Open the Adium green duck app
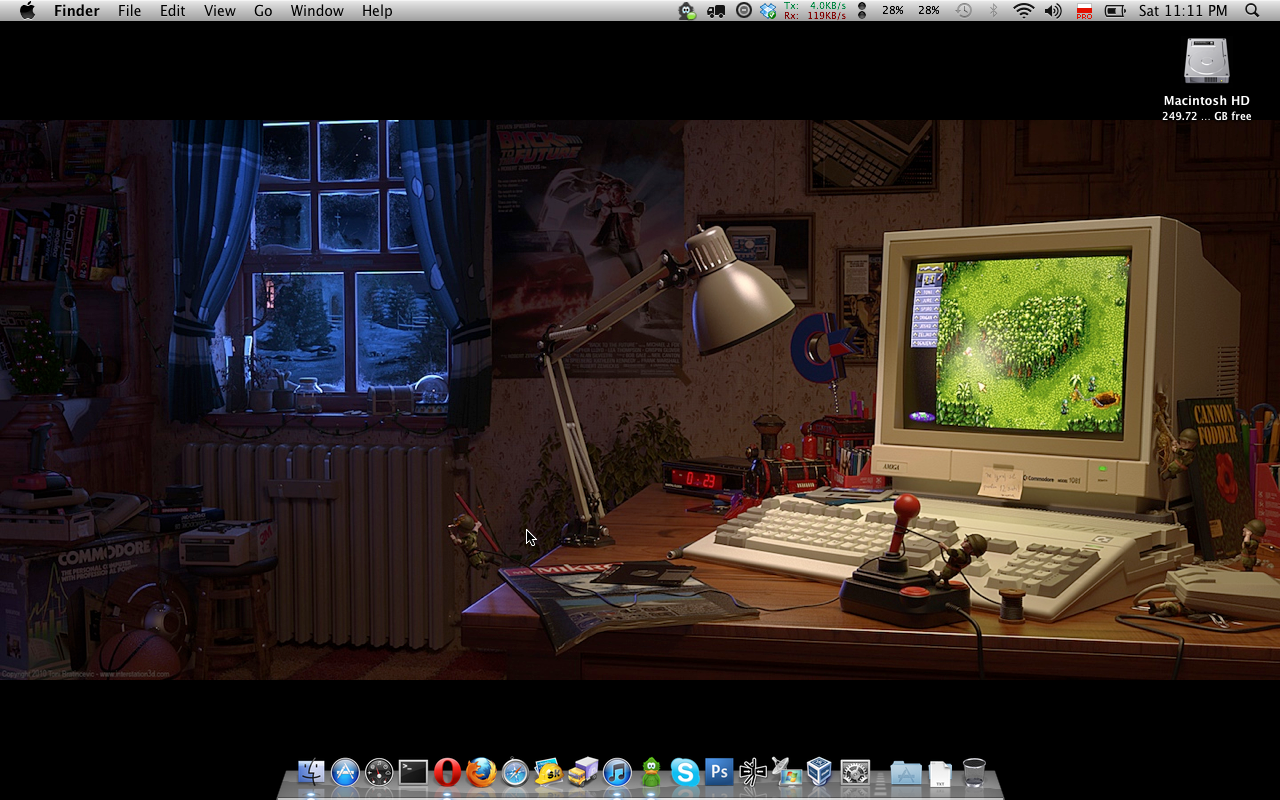 point(651,772)
